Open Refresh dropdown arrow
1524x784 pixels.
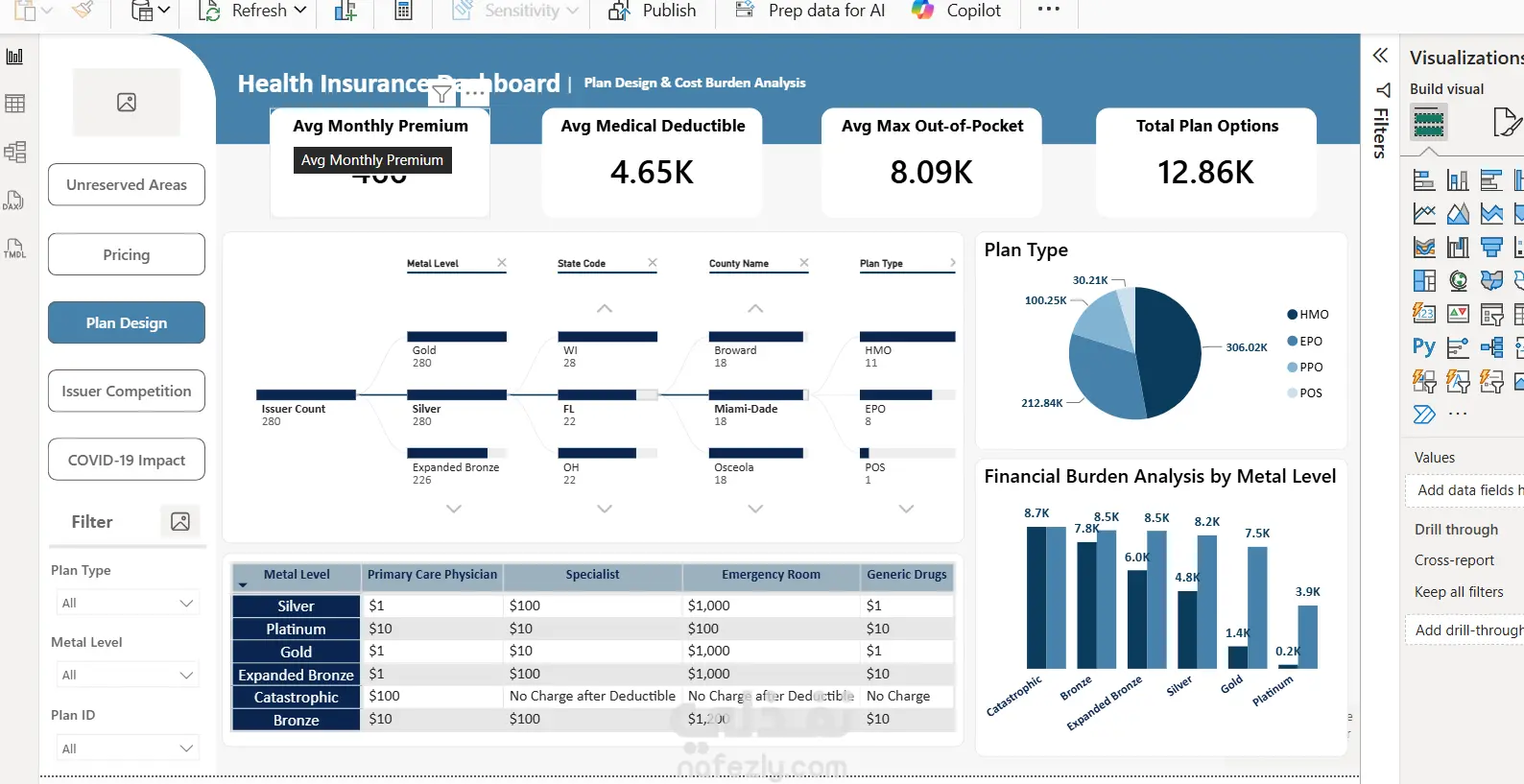click(x=300, y=11)
